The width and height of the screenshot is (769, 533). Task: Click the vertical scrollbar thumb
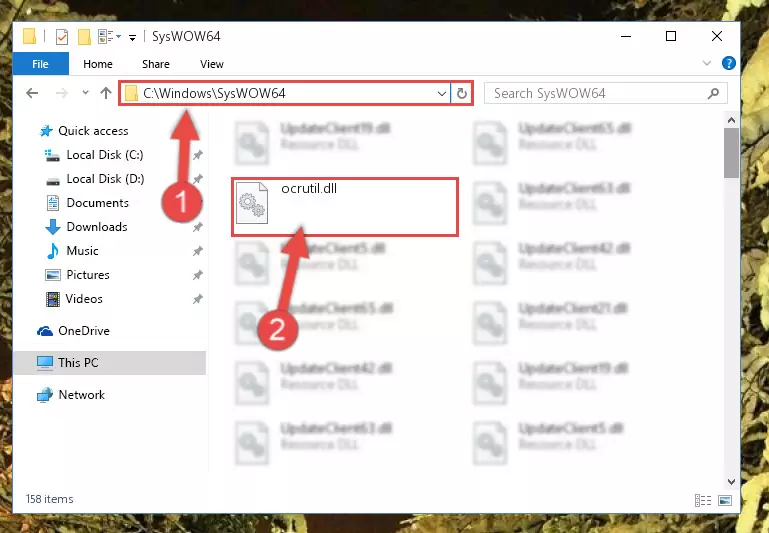tap(731, 153)
